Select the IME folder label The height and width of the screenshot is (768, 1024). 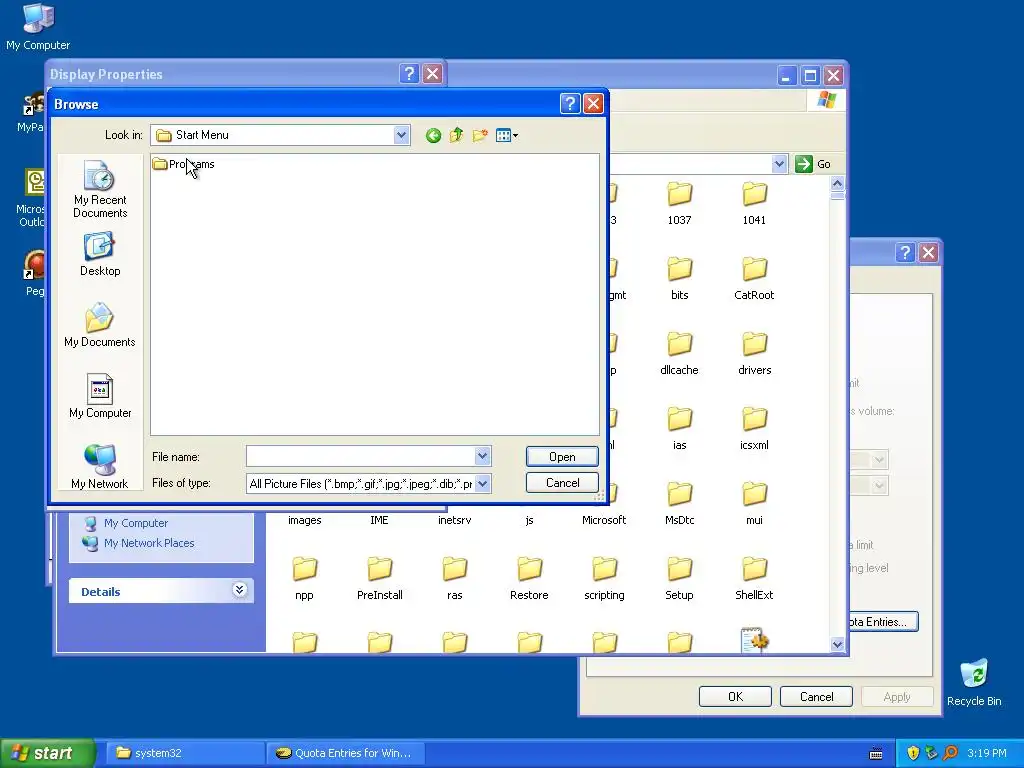[379, 520]
